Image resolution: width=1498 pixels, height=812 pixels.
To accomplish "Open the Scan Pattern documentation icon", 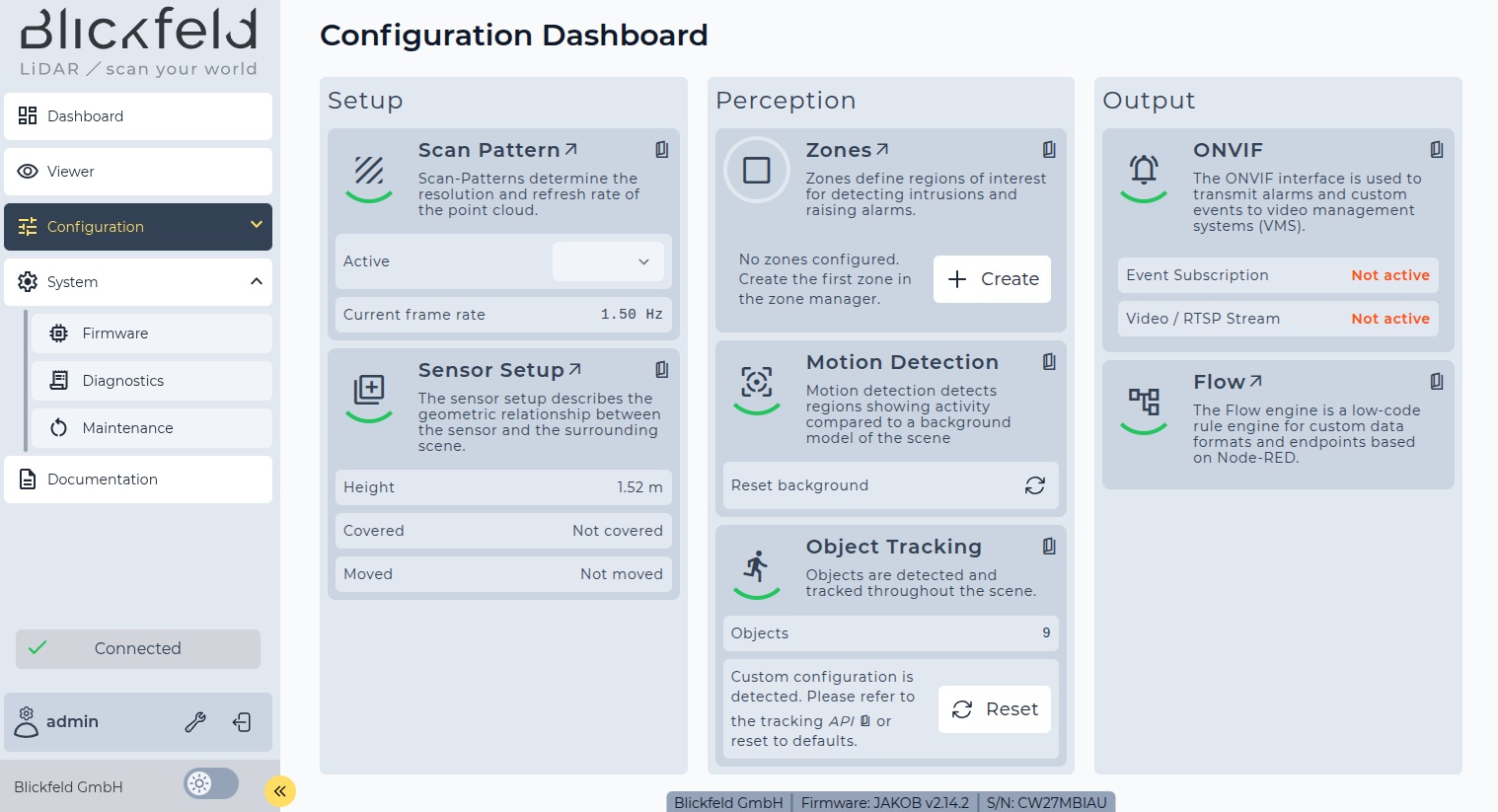I will tap(661, 149).
